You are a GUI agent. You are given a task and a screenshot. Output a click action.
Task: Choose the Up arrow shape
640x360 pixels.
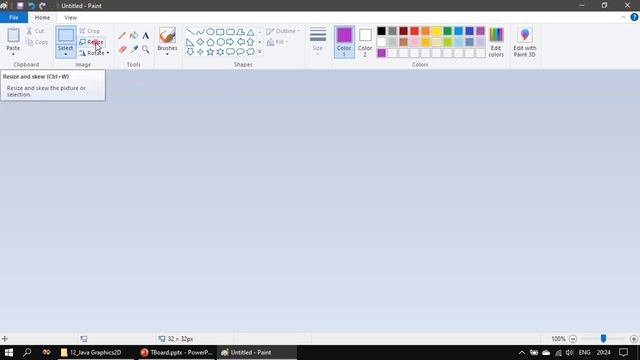[250, 42]
